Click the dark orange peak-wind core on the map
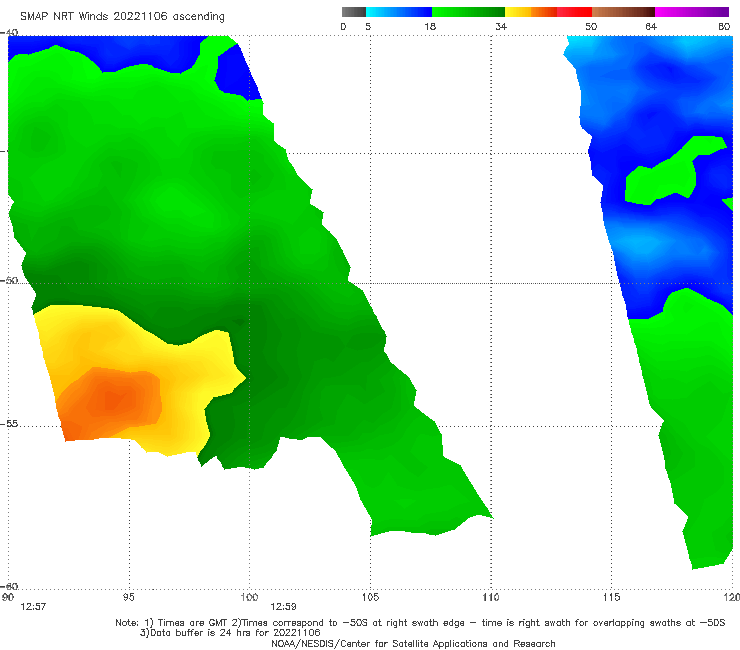 (111, 399)
